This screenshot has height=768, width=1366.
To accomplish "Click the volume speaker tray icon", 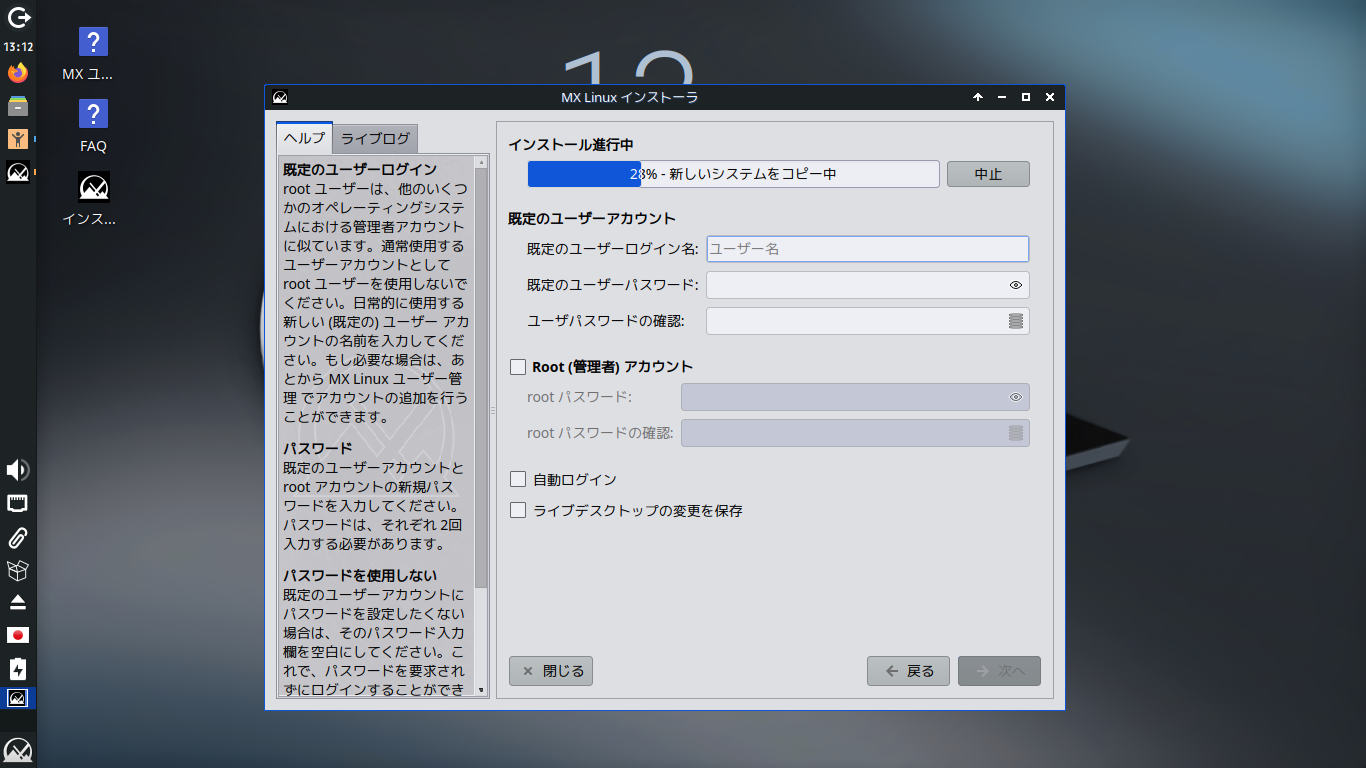I will tap(18, 470).
